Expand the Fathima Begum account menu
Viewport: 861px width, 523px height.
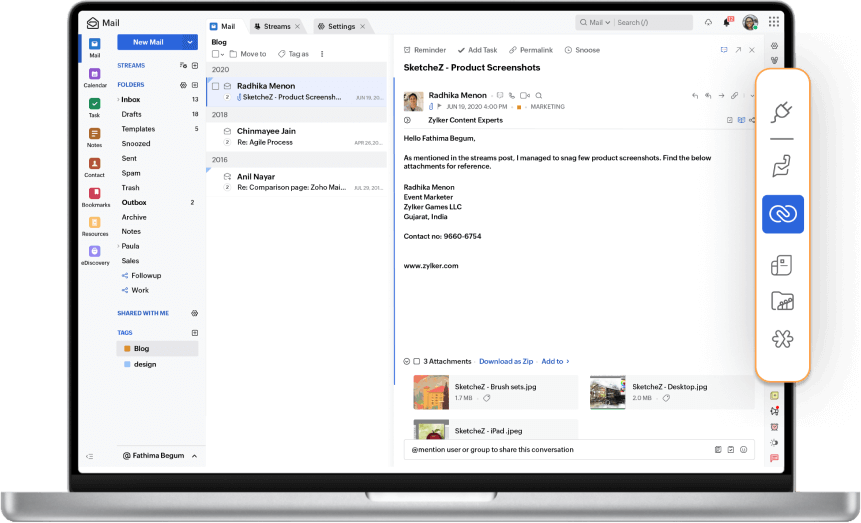[x=194, y=456]
